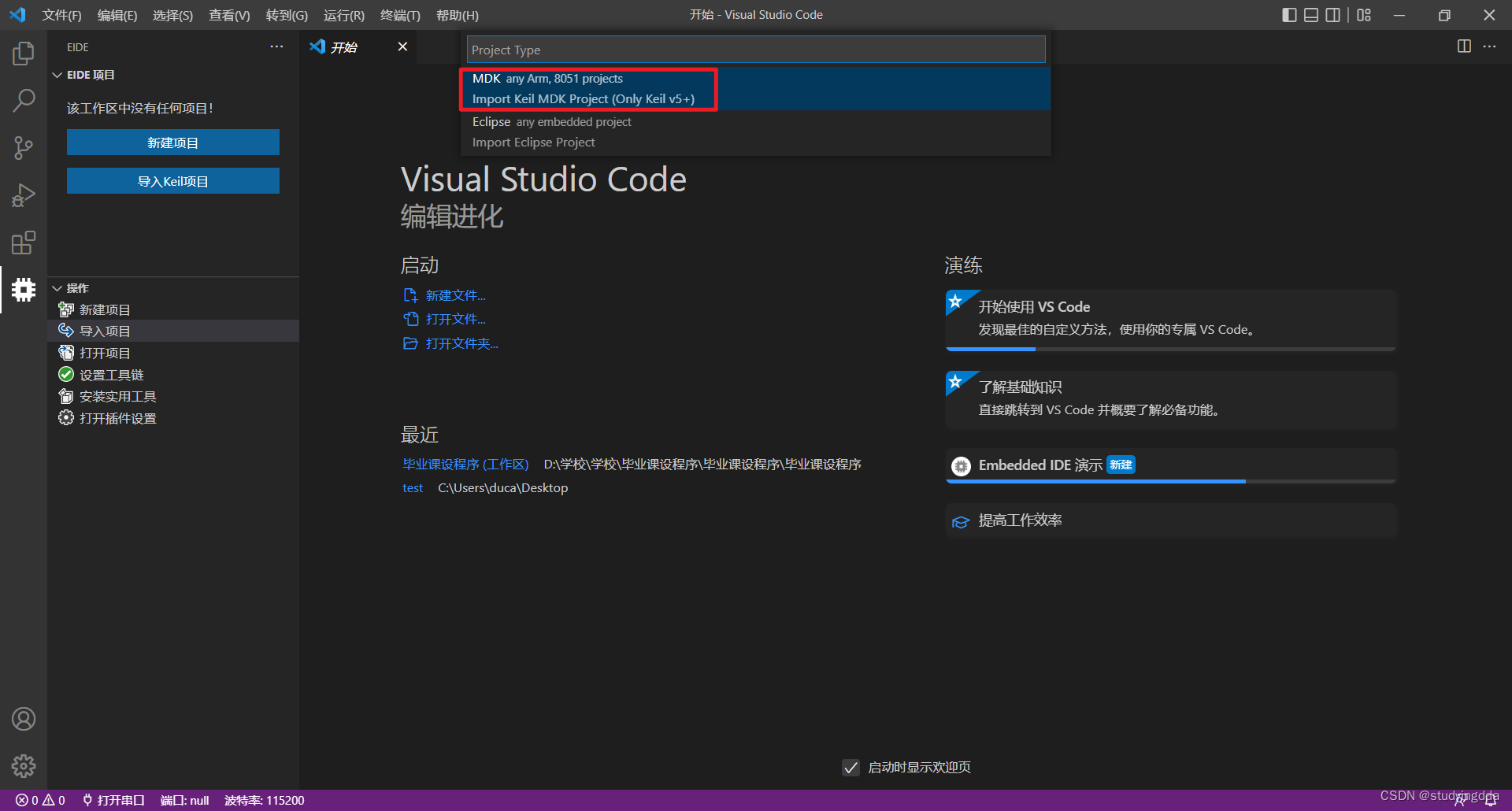1512x811 pixels.
Task: Open the 查看(V) menu
Action: [229, 15]
